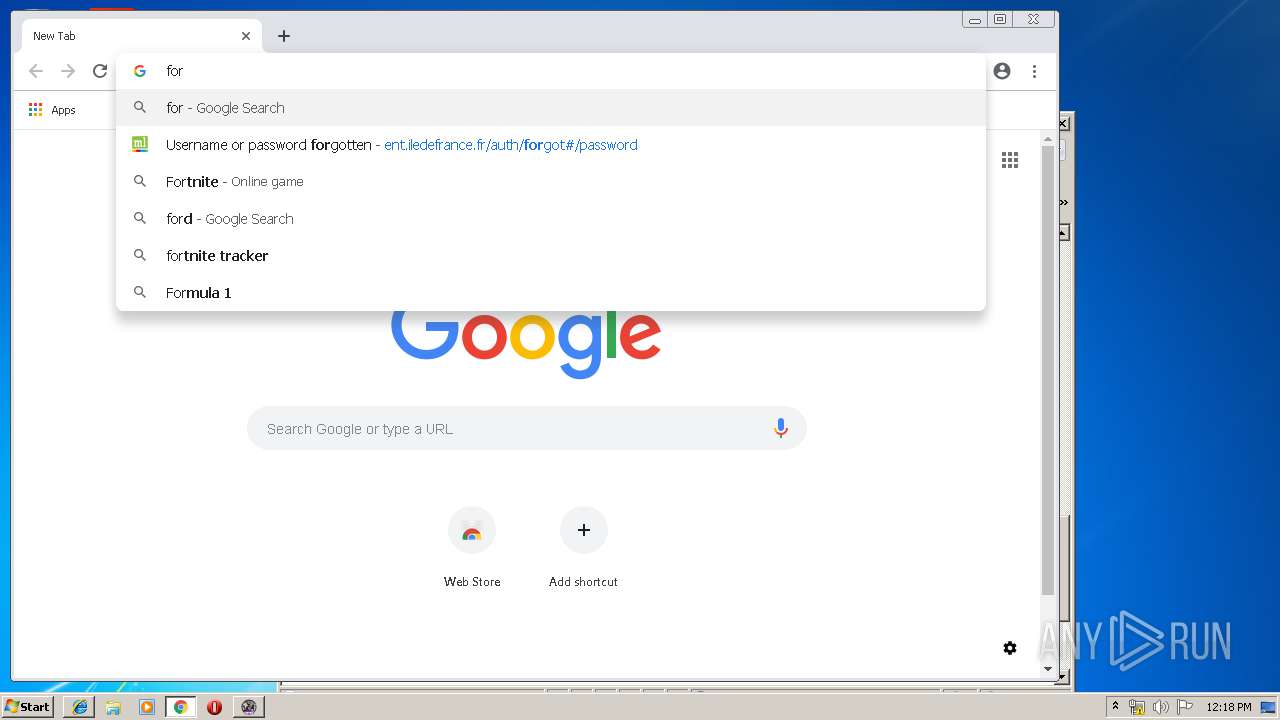
Task: Open the network status tray icon
Action: [1137, 707]
